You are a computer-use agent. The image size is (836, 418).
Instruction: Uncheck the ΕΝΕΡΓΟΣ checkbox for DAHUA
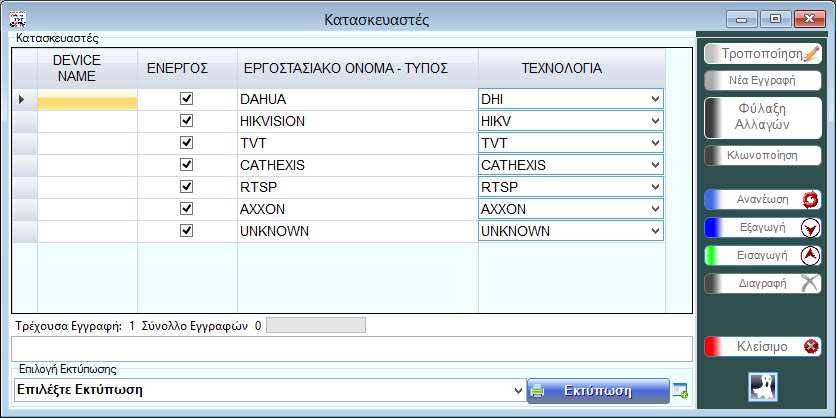[186, 99]
